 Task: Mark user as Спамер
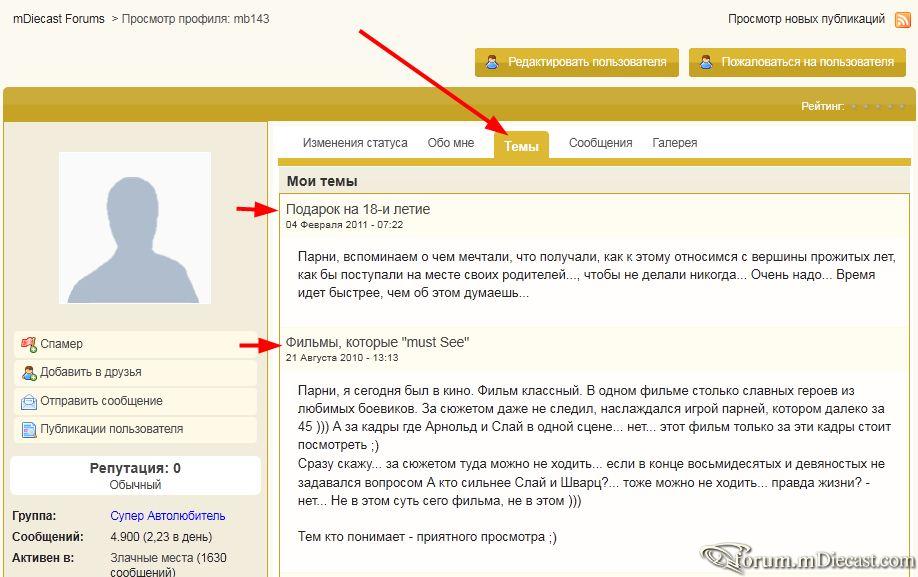point(135,344)
